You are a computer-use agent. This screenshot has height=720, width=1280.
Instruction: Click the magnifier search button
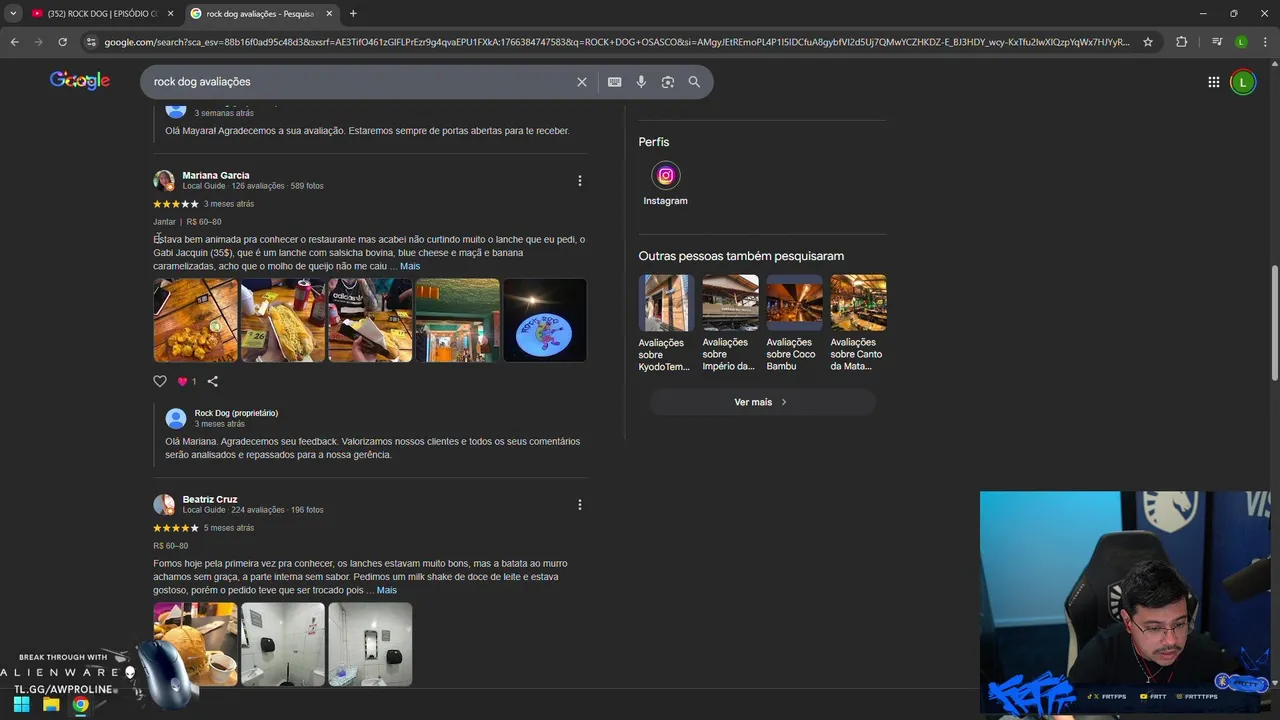694,82
